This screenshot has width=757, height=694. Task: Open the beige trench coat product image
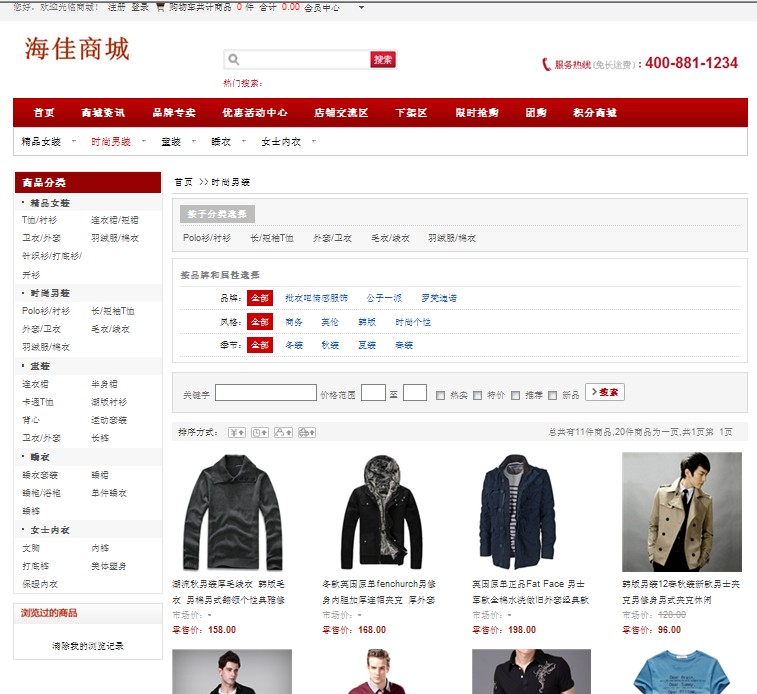coord(682,512)
